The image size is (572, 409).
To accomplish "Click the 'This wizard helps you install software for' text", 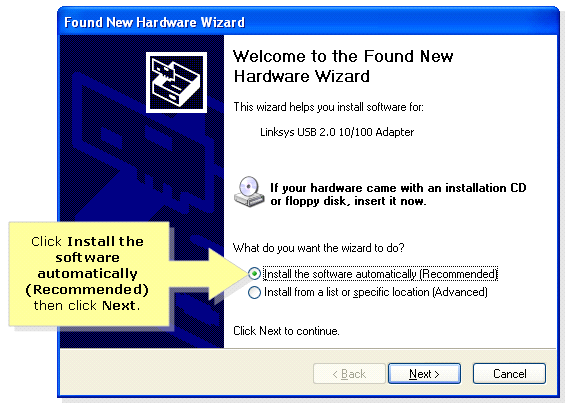I will pos(328,107).
